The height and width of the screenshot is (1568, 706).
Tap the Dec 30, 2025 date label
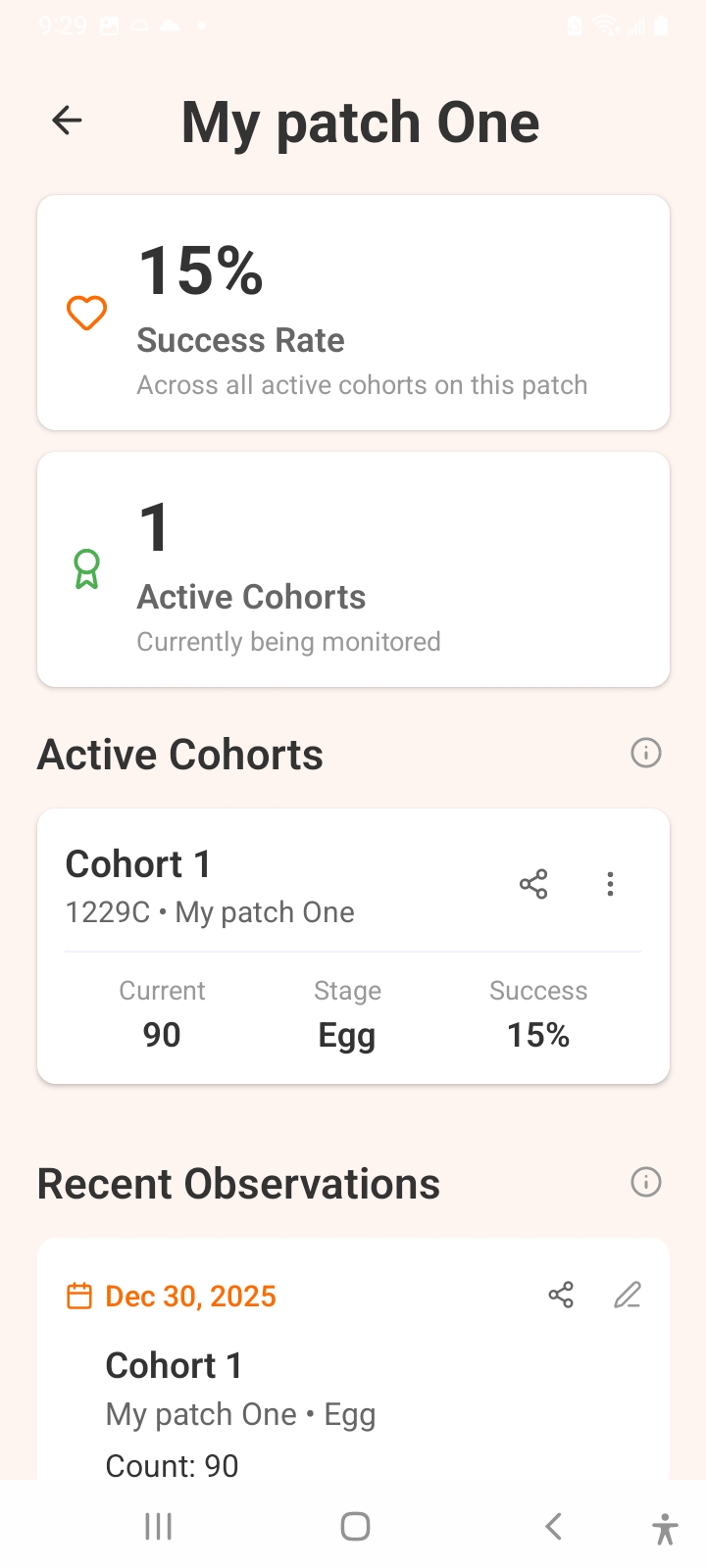click(x=191, y=1296)
